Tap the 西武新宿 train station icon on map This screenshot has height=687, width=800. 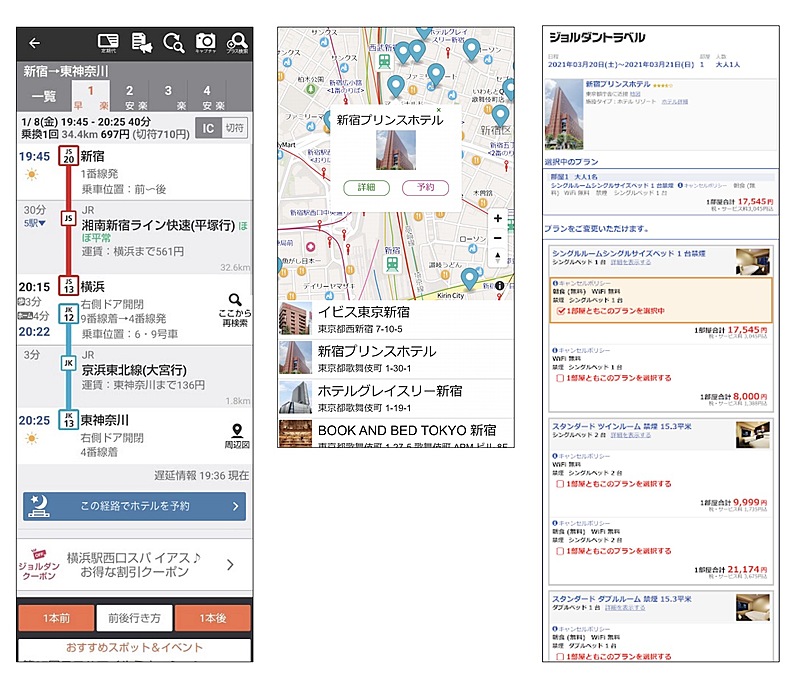tap(384, 61)
